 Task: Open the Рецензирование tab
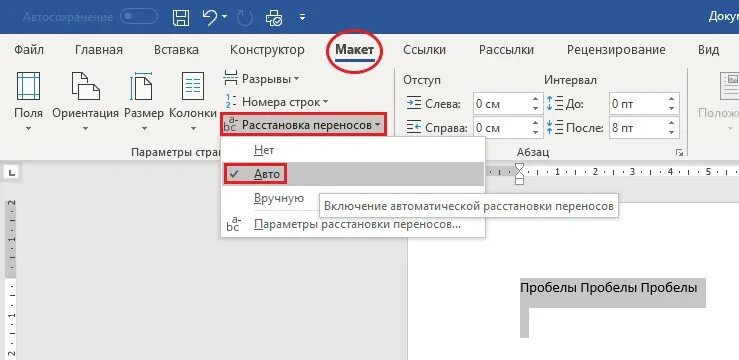pos(616,50)
